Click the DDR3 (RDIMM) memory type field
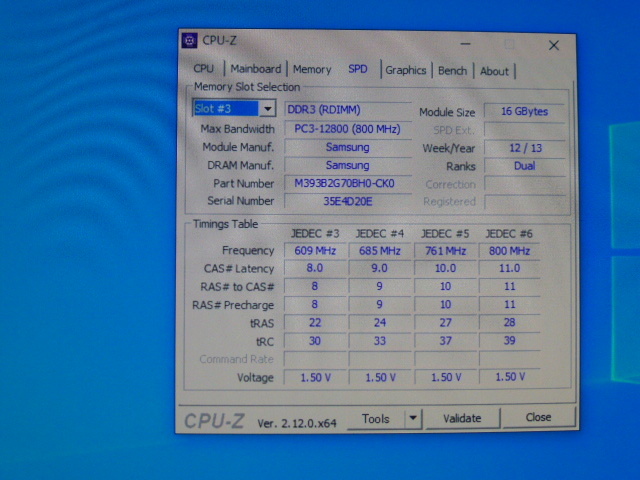Screen dimensions: 640x480 point(347,110)
